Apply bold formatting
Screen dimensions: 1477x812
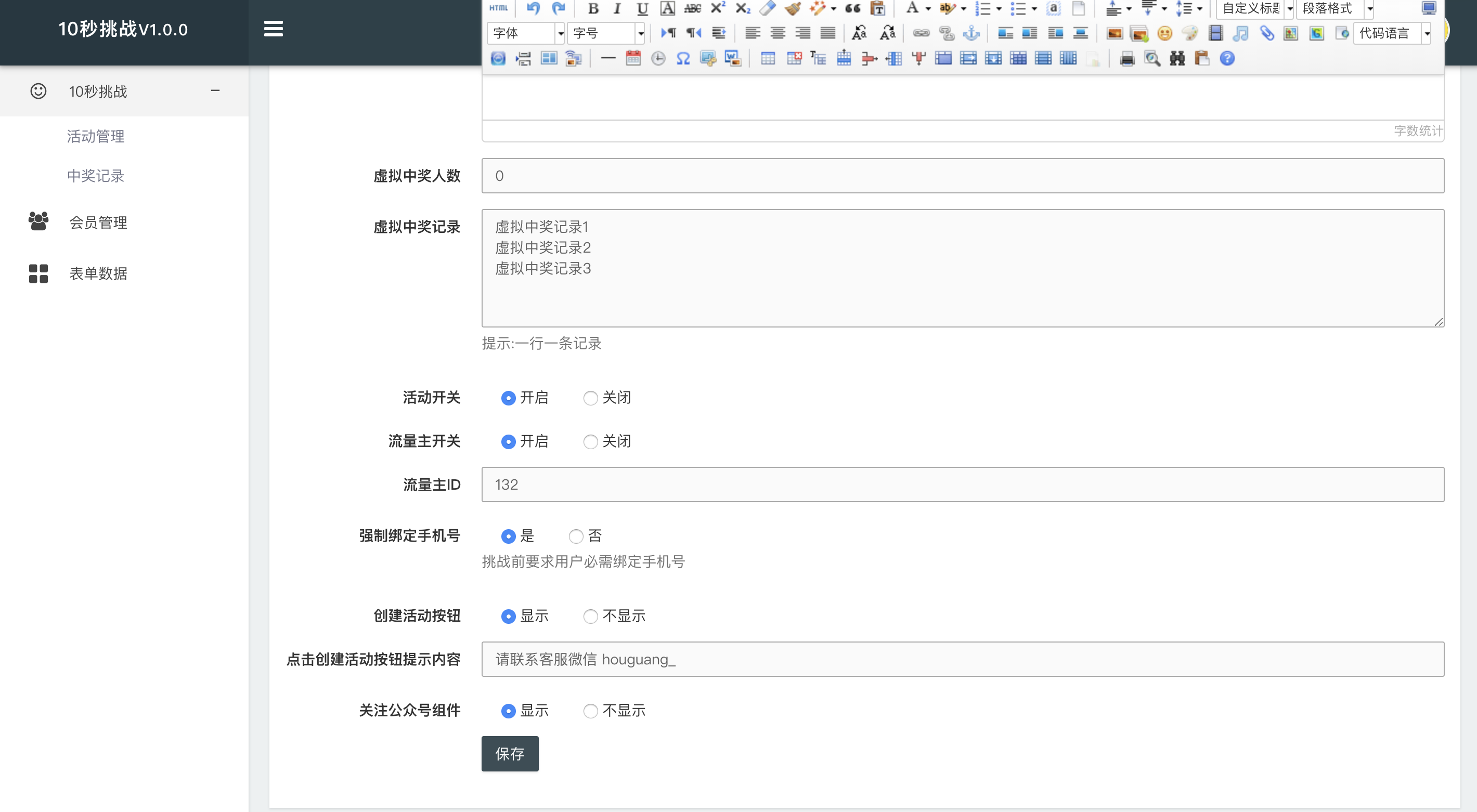[x=593, y=8]
